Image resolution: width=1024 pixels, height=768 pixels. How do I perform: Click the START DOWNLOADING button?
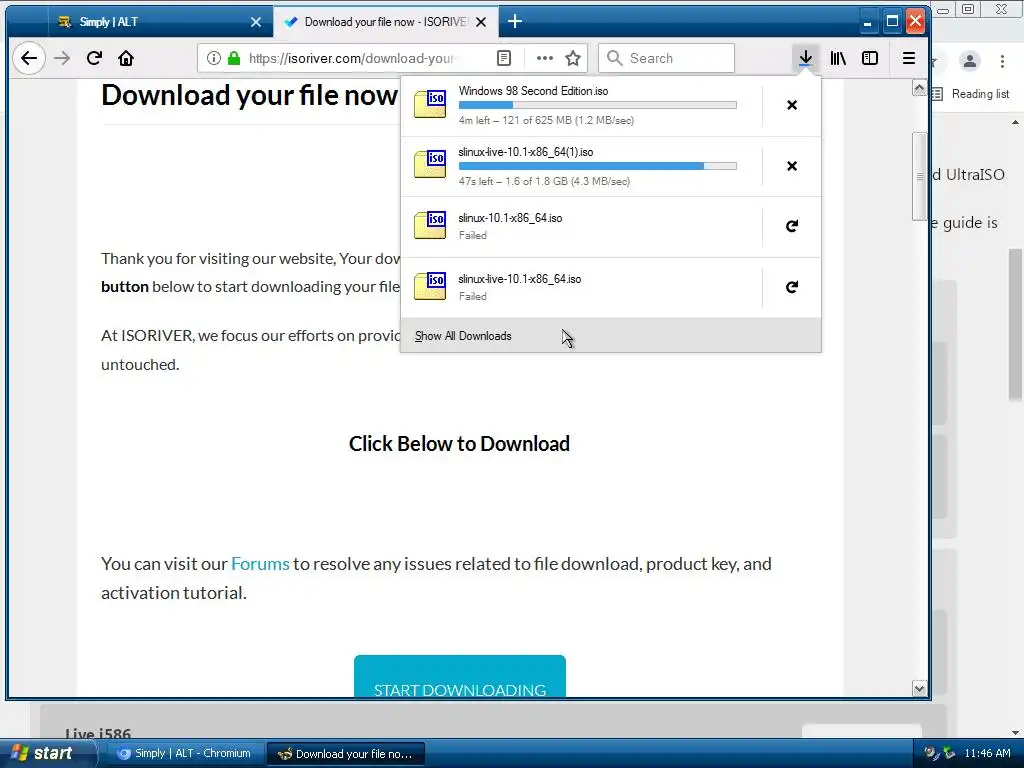[x=460, y=677]
